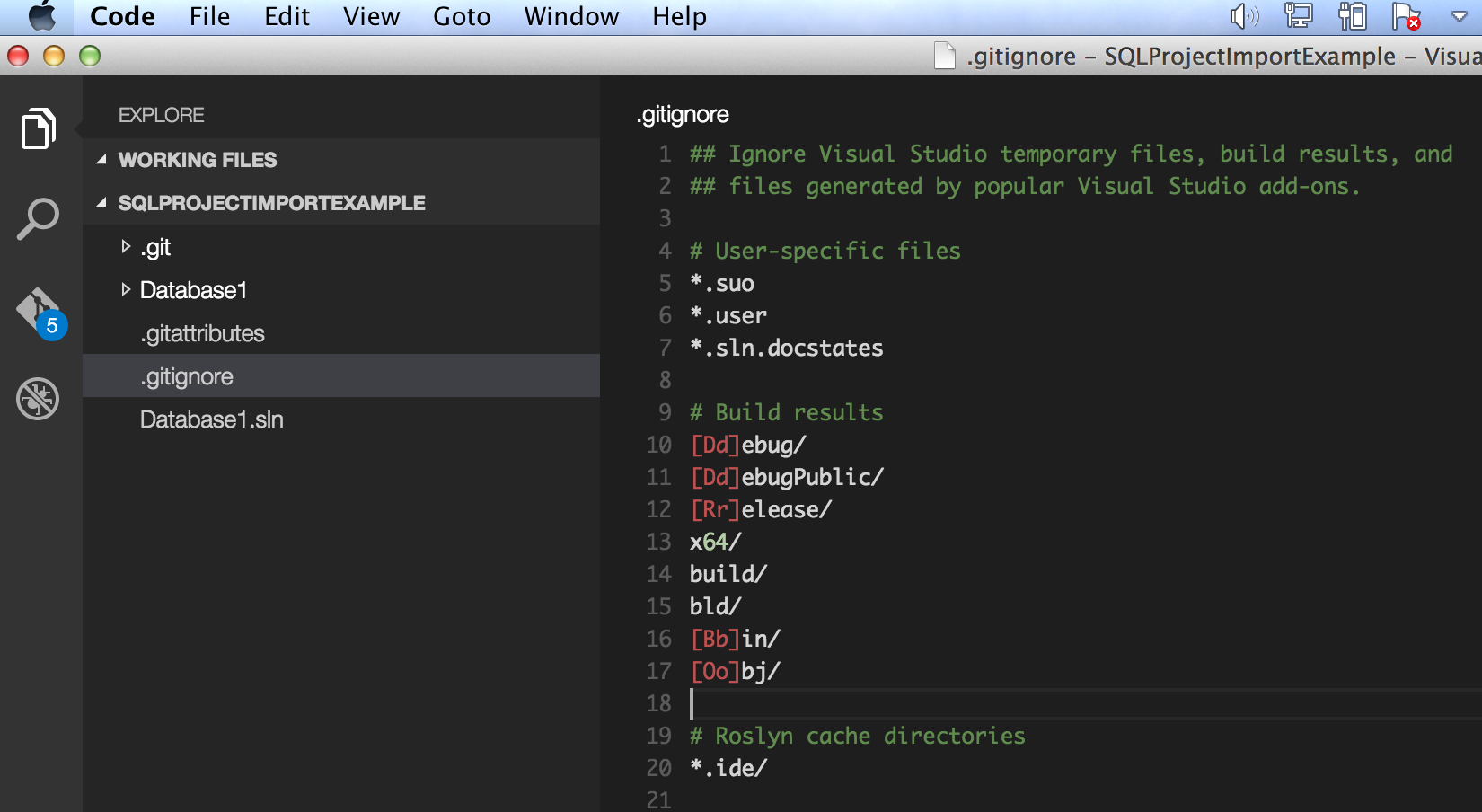Open the menu bar dropdown arrow
Viewport: 1482px width, 812px height.
coord(1460,16)
